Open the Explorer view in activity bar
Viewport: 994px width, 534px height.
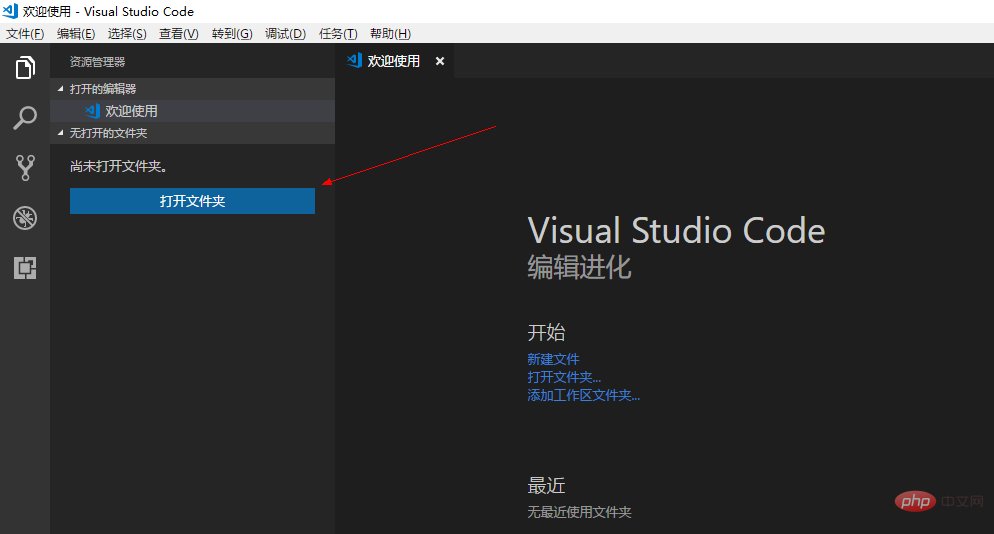pyautogui.click(x=25, y=67)
